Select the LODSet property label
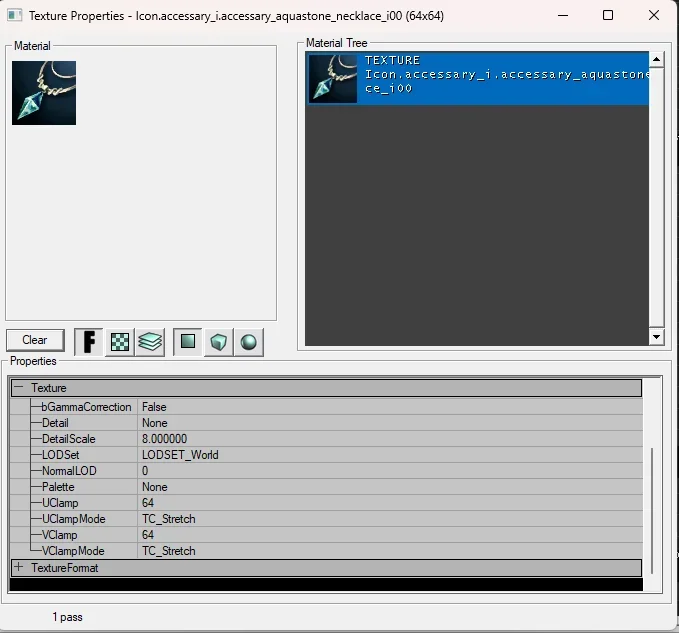 coord(61,455)
